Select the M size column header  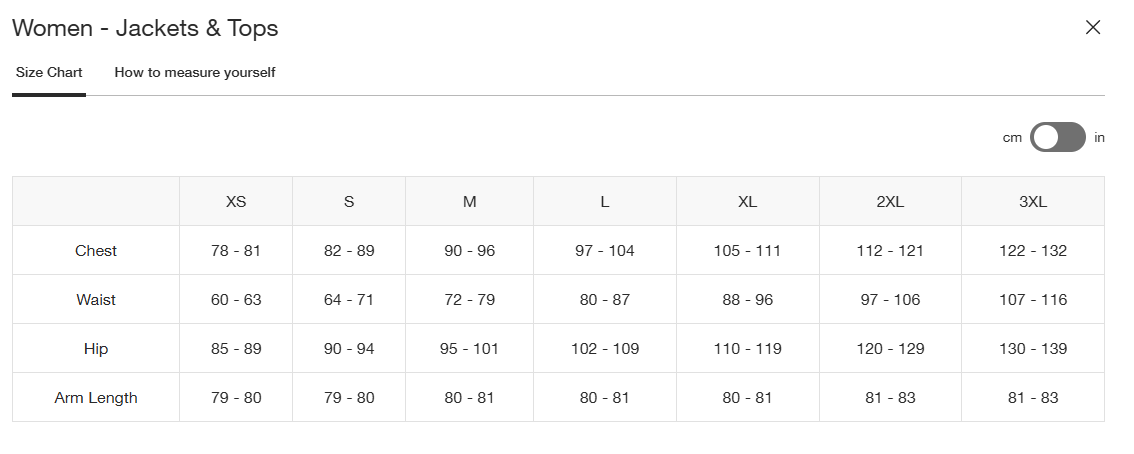coord(470,201)
